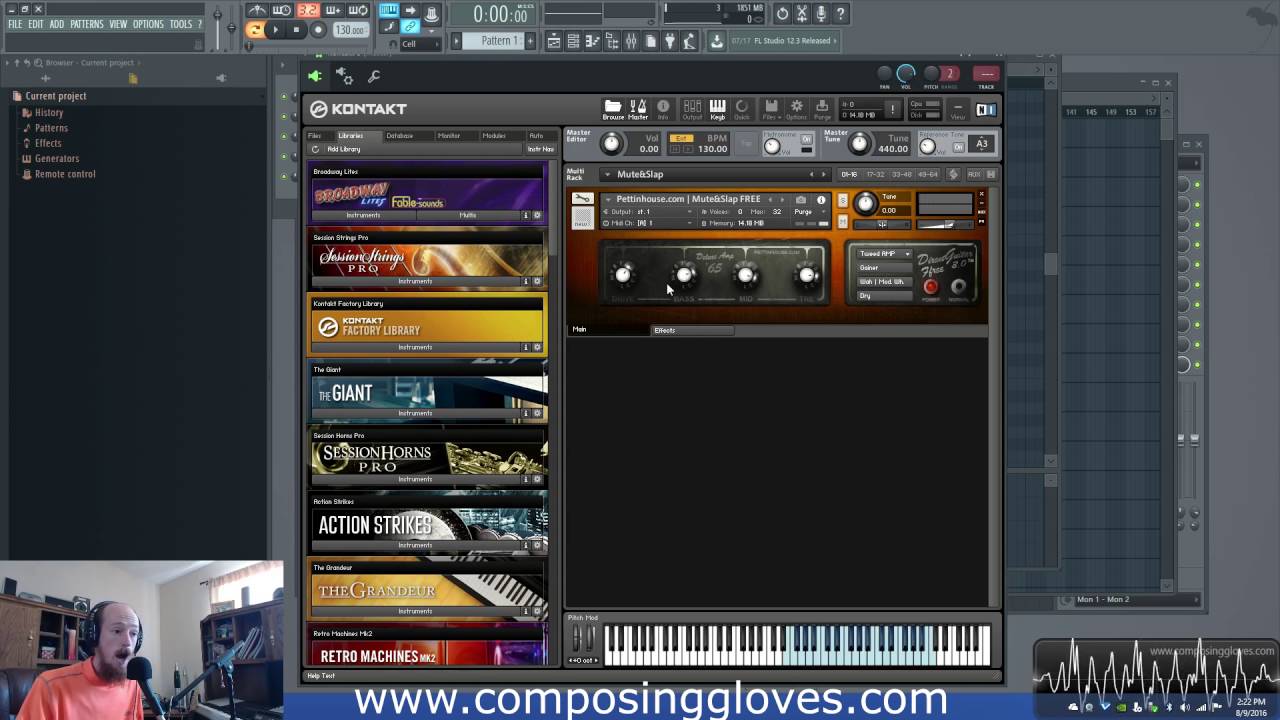This screenshot has width=1280, height=720.
Task: Click the NI logo in Kontakt
Action: pos(985,109)
